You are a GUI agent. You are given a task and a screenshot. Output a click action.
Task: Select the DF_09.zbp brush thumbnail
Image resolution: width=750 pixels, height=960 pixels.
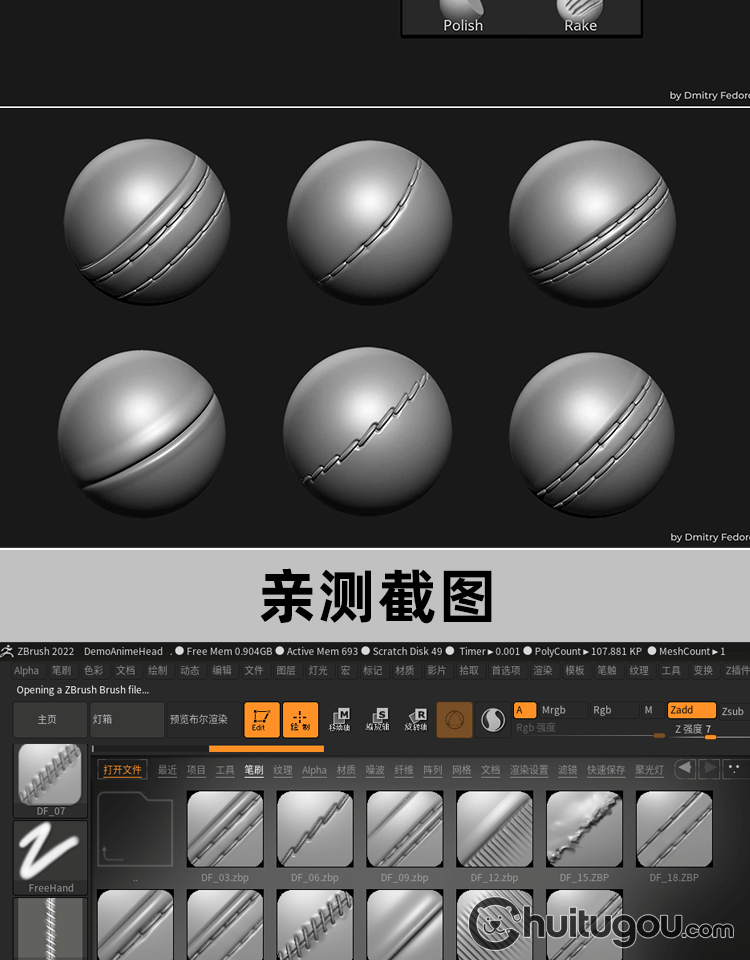click(x=404, y=829)
